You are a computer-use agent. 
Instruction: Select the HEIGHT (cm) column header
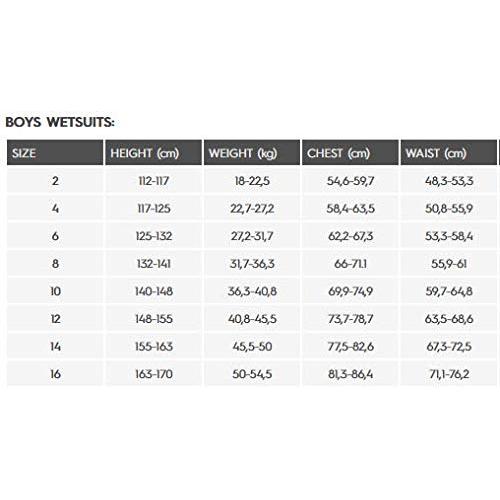[x=153, y=153]
